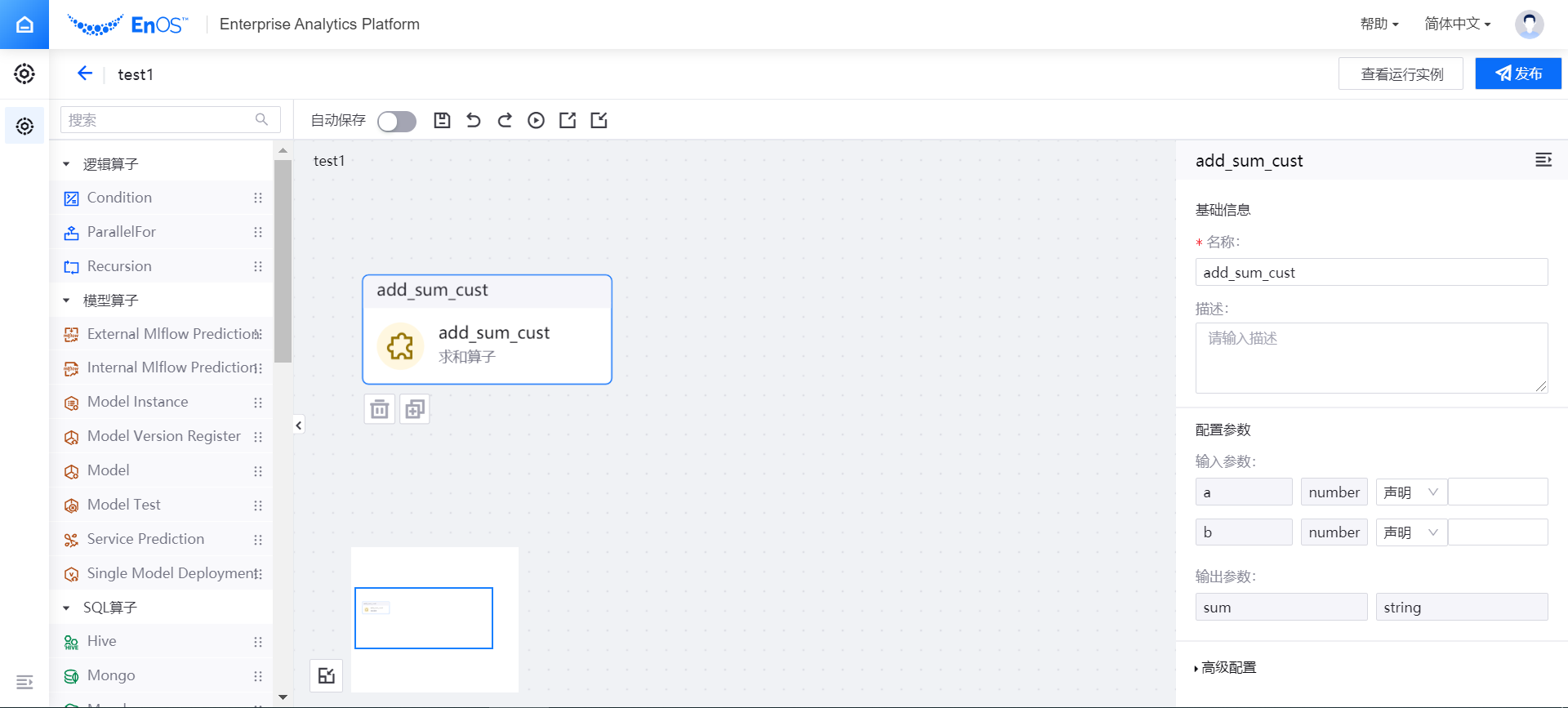This screenshot has width=1568, height=708.
Task: Open the 声明 dropdown for parameter a
Action: (x=1411, y=492)
